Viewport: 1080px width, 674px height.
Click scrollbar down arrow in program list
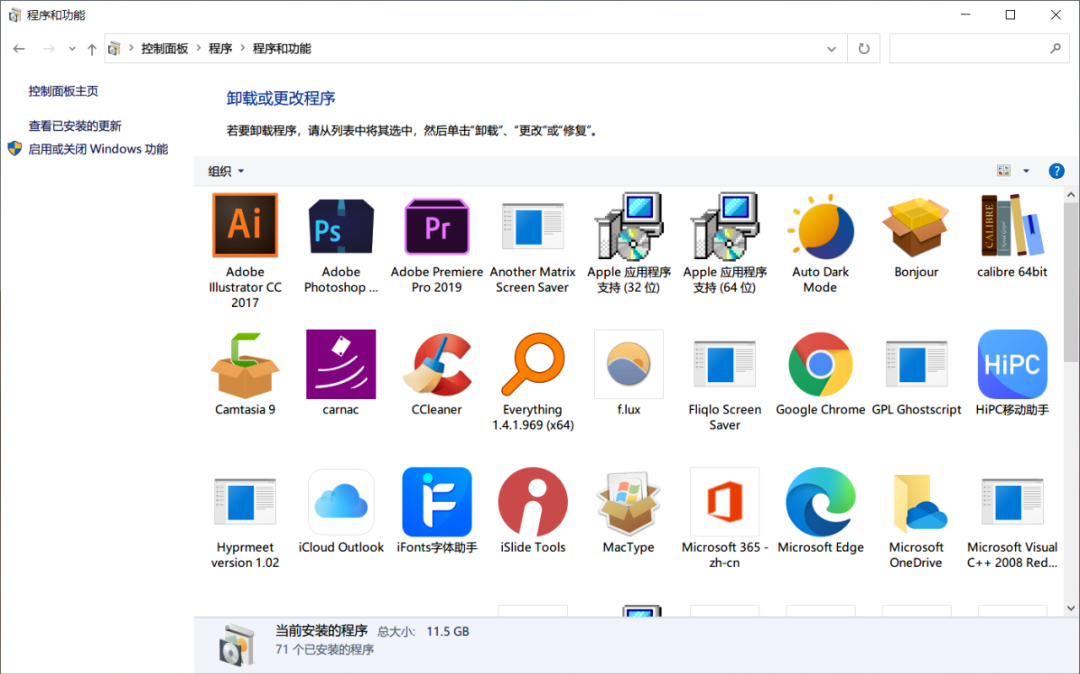click(1071, 608)
